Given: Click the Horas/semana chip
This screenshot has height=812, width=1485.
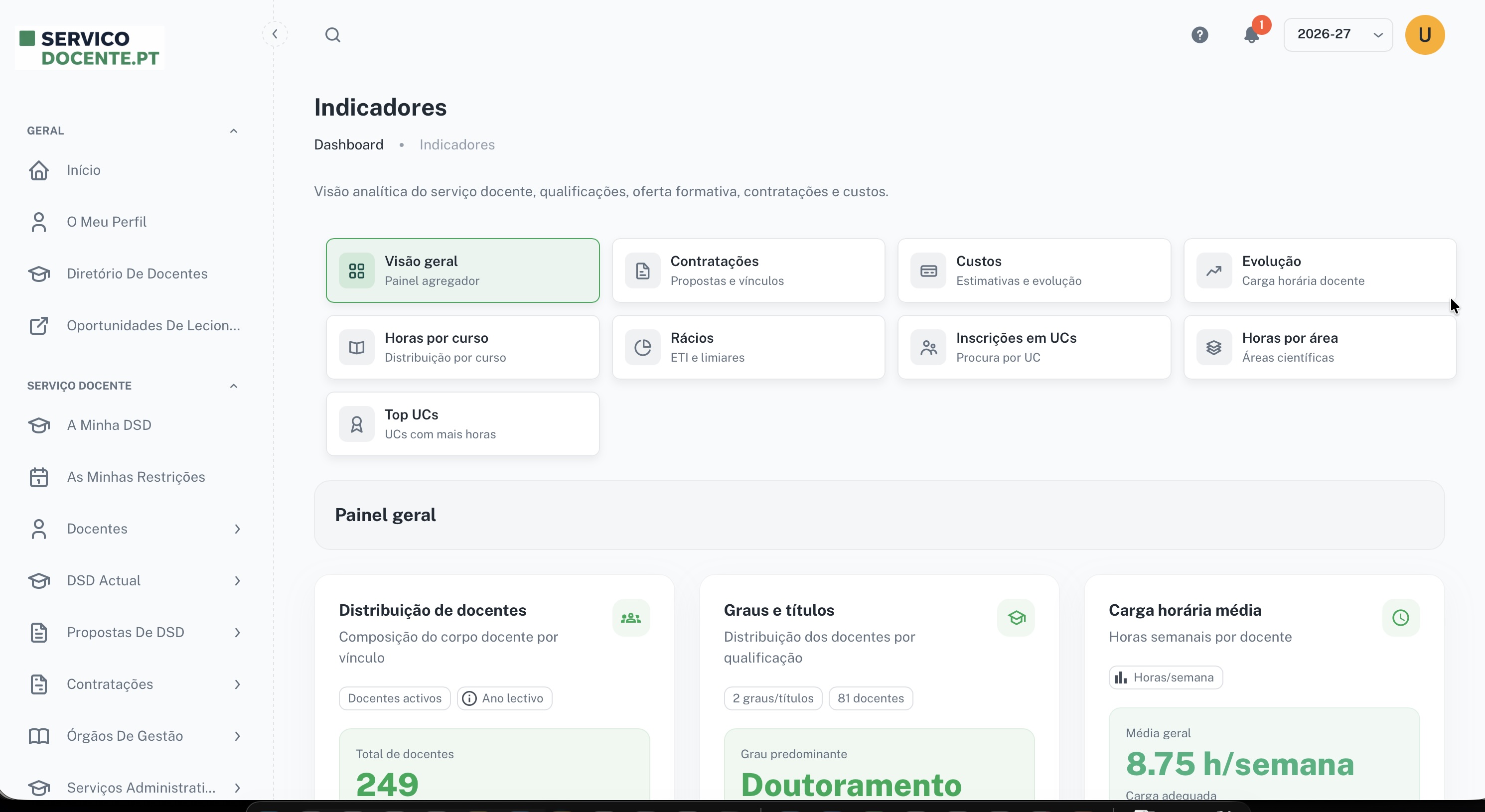Looking at the screenshot, I should (x=1166, y=677).
